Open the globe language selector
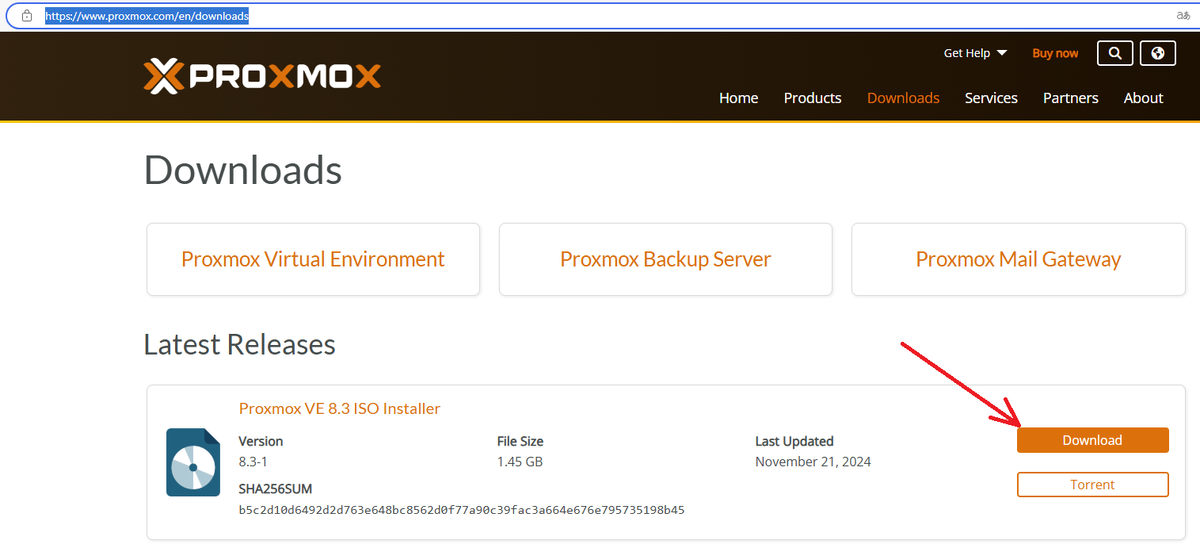The height and width of the screenshot is (548, 1200). 1158,53
